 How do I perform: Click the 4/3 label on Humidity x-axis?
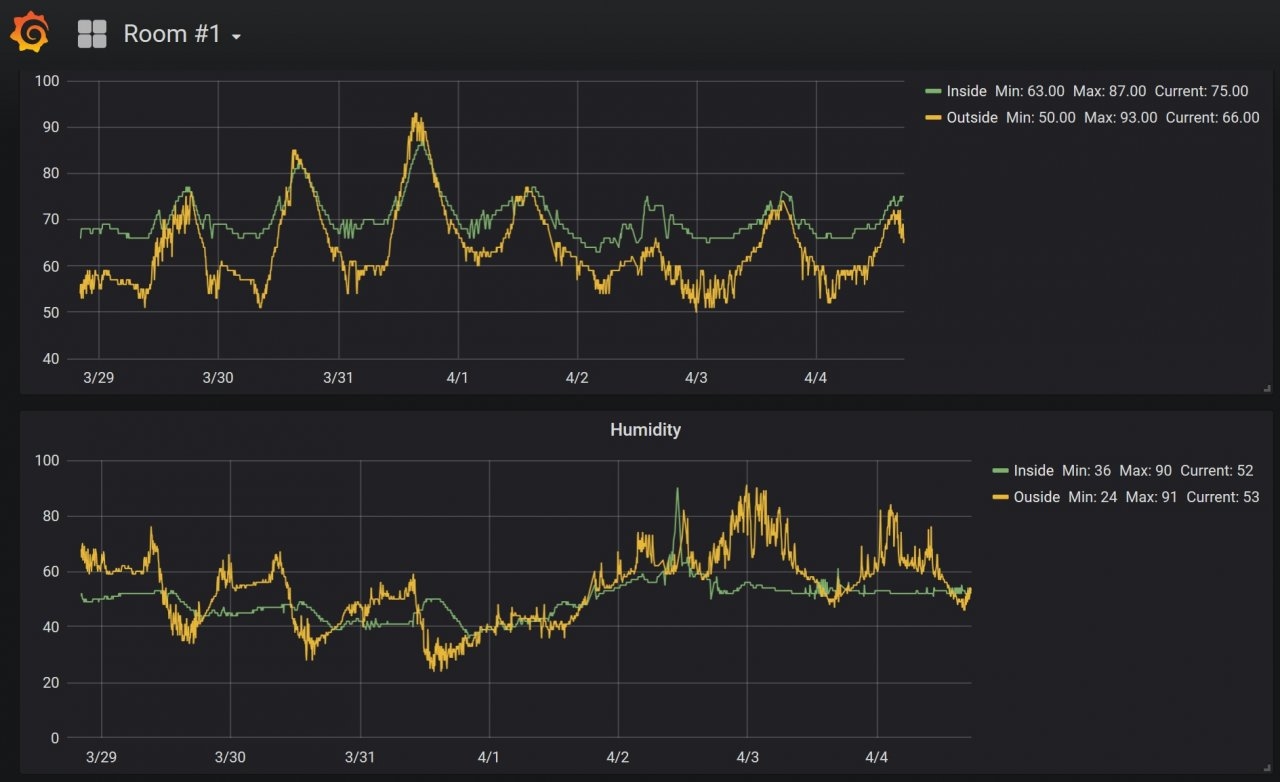[747, 757]
